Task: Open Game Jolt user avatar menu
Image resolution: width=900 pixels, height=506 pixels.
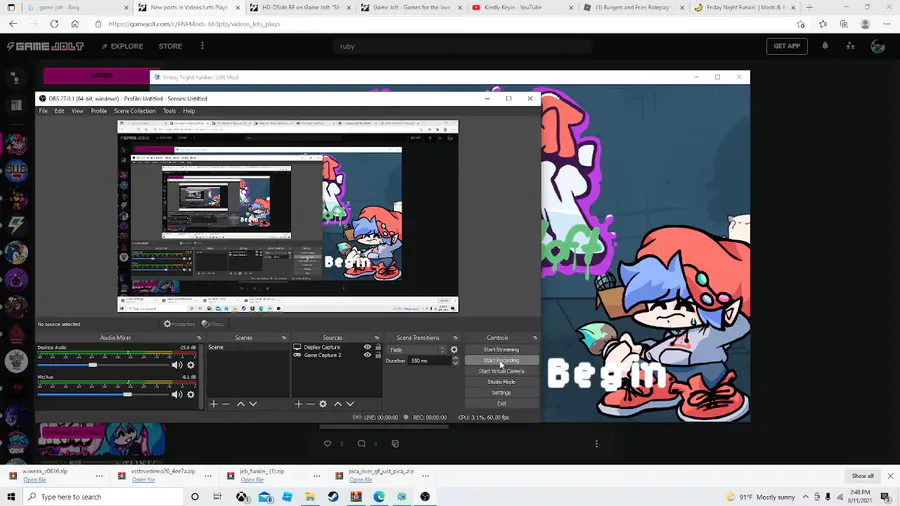Action: point(878,46)
